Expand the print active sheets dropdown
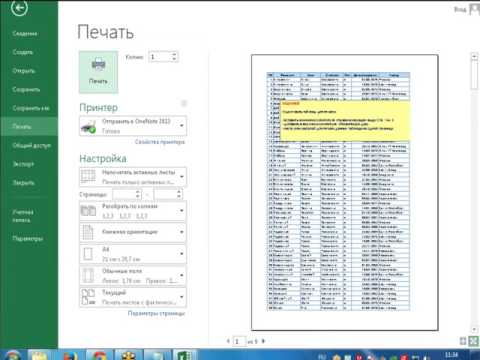This screenshot has height=360, width=480. (x=133, y=177)
